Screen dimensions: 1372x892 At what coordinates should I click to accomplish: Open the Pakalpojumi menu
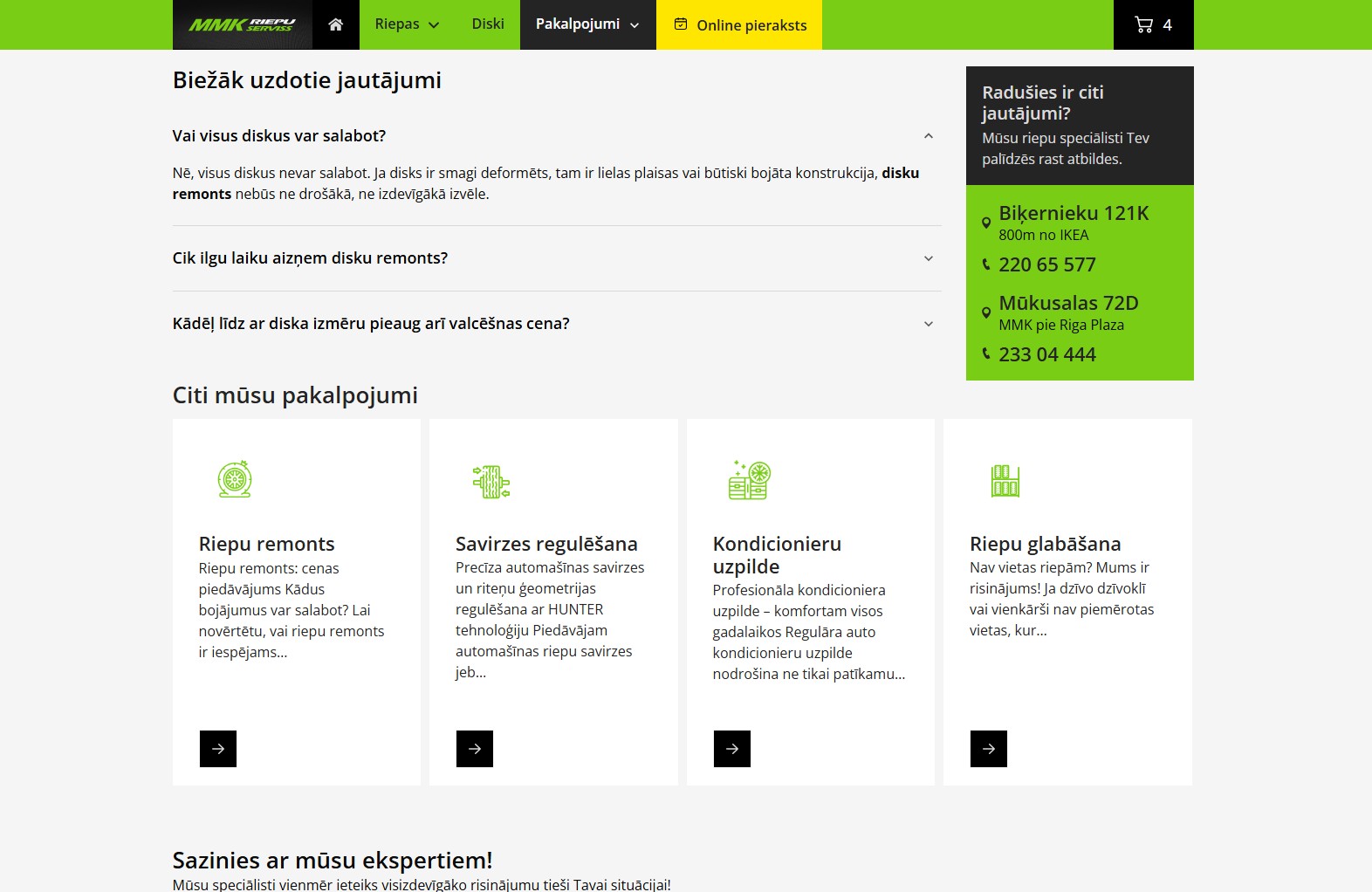[587, 24]
